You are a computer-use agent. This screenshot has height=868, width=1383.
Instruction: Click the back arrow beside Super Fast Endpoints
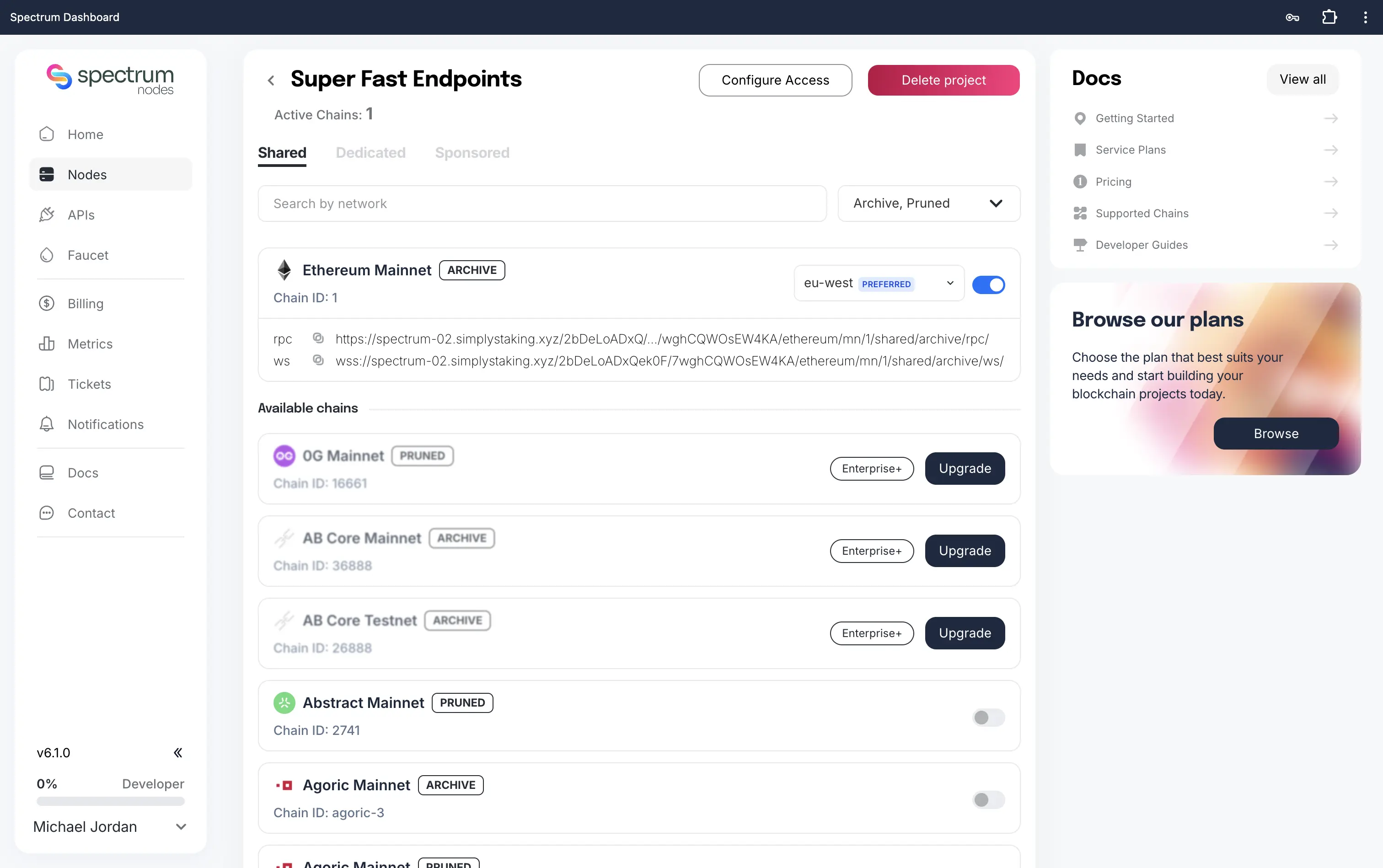[x=271, y=80]
